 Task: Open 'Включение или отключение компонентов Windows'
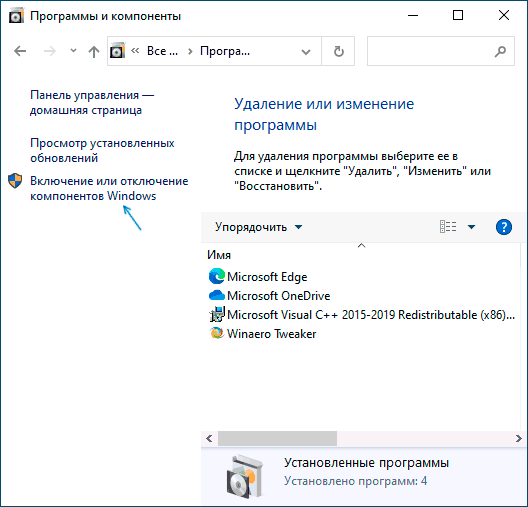tap(109, 189)
